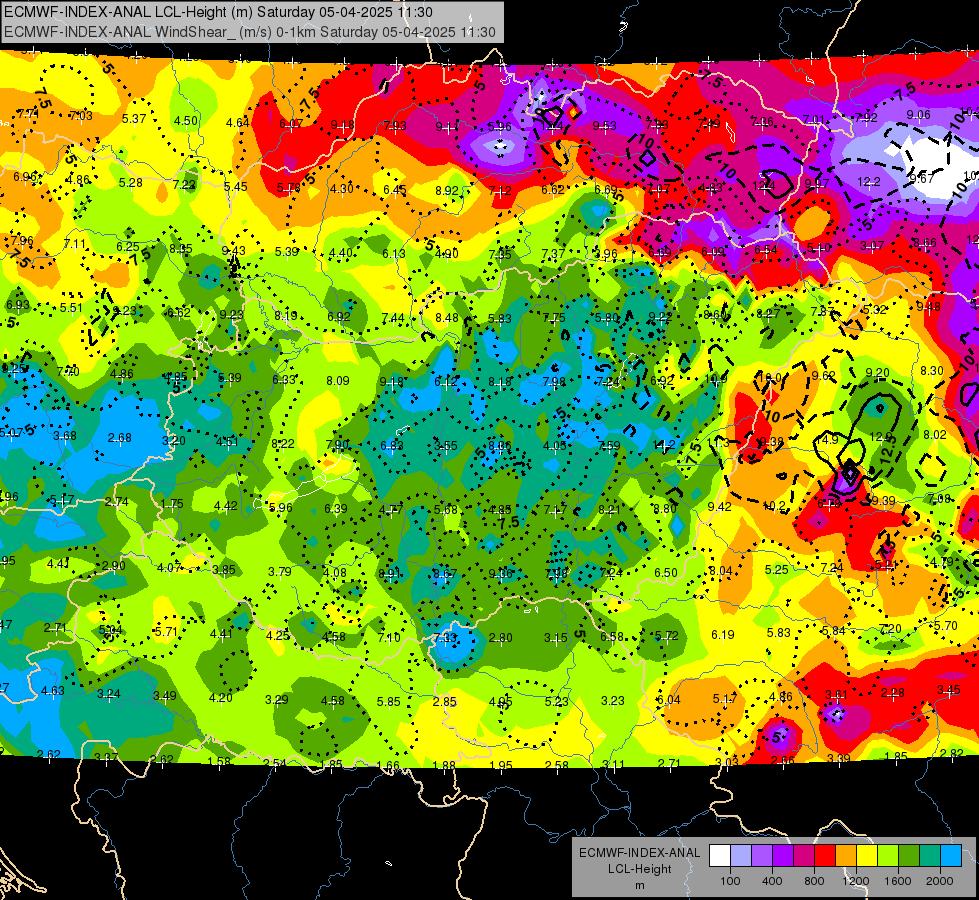Click the wind shear value 3.68
The image size is (979, 900).
(x=65, y=435)
